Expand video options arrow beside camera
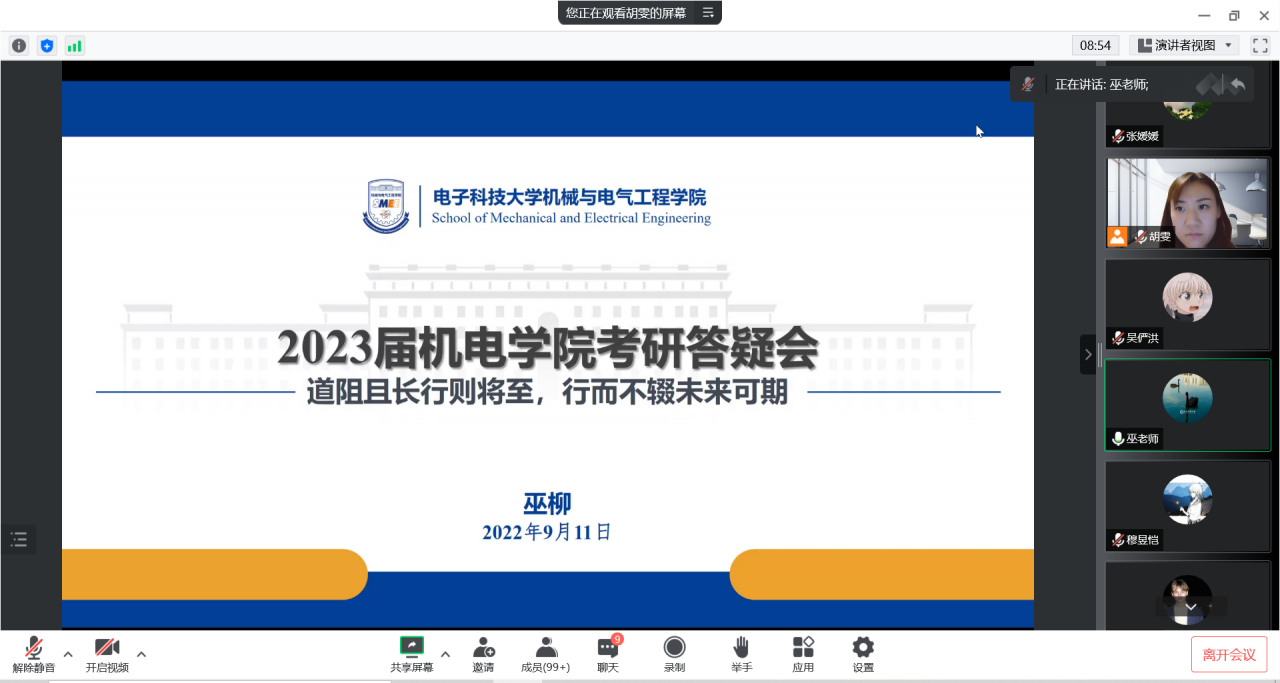 tap(141, 654)
